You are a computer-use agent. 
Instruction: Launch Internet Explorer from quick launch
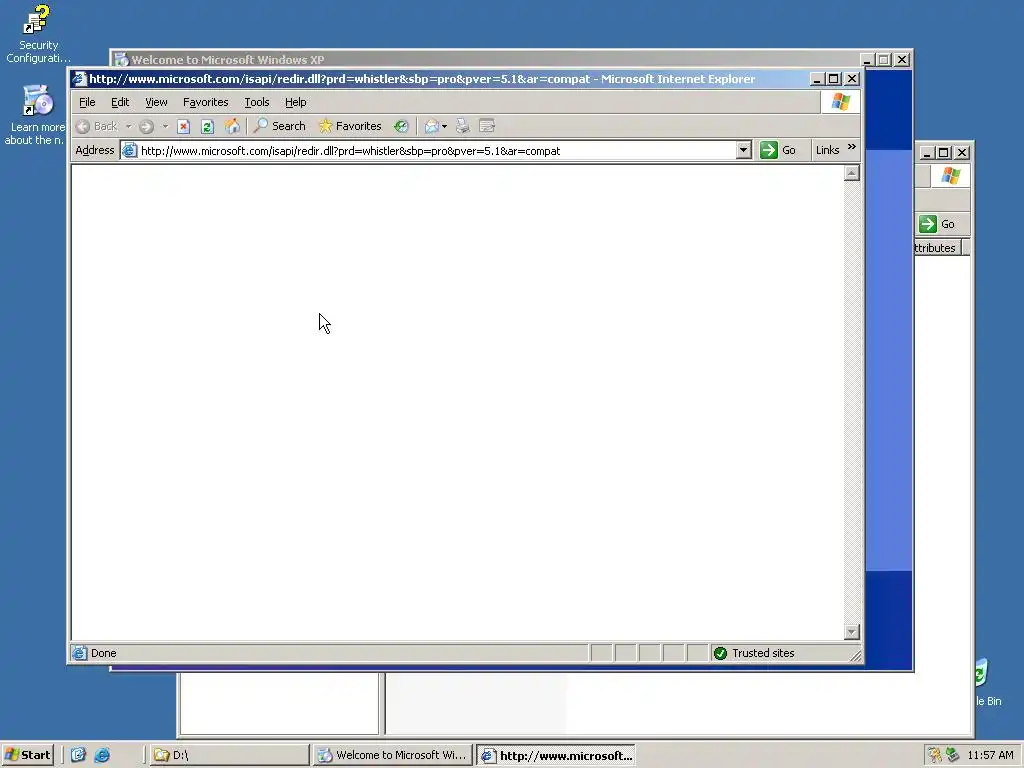[x=103, y=755]
